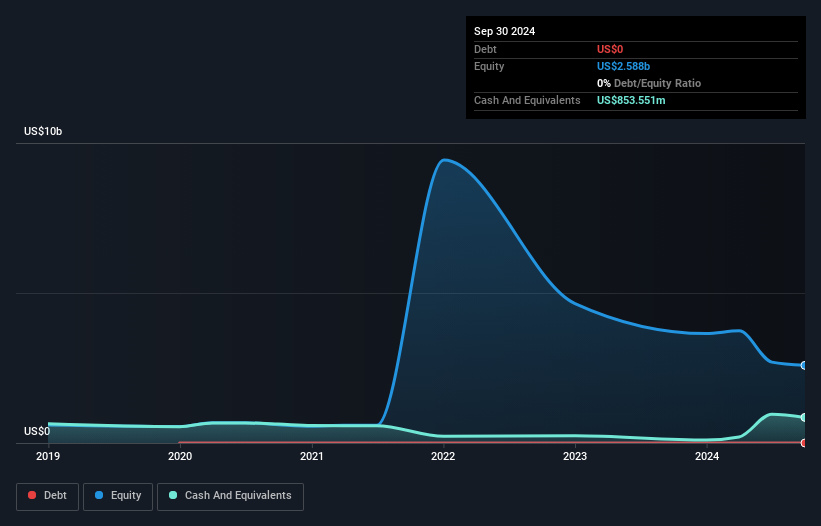
Task: Select the 2021 x-axis label
Action: click(x=312, y=456)
